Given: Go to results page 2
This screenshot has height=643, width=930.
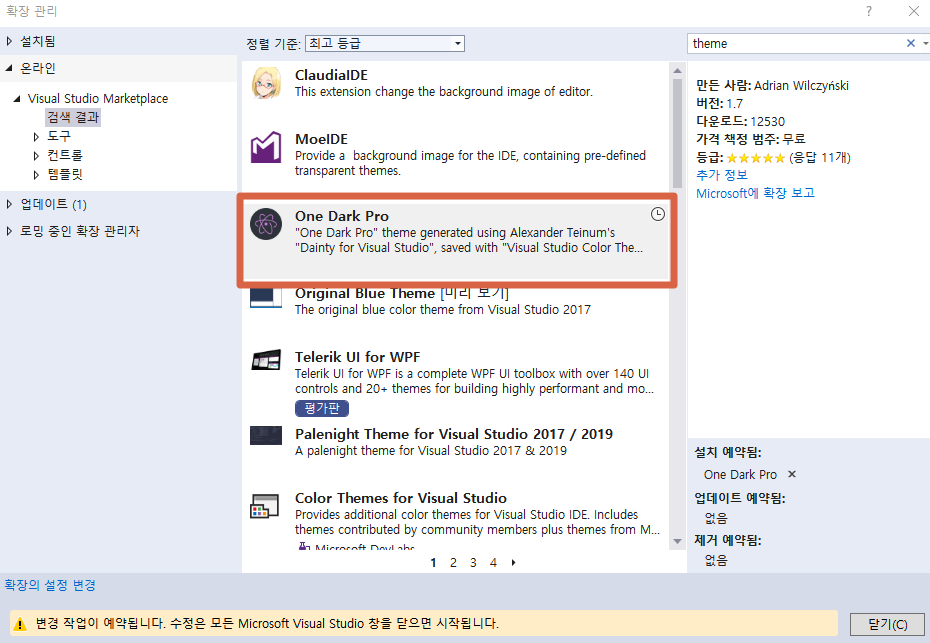Looking at the screenshot, I should 453,562.
